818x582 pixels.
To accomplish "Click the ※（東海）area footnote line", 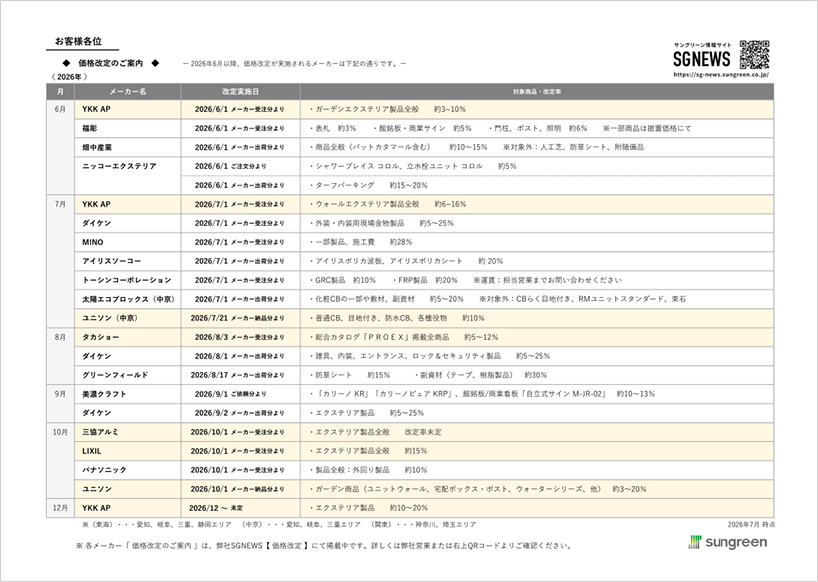I will (279, 525).
